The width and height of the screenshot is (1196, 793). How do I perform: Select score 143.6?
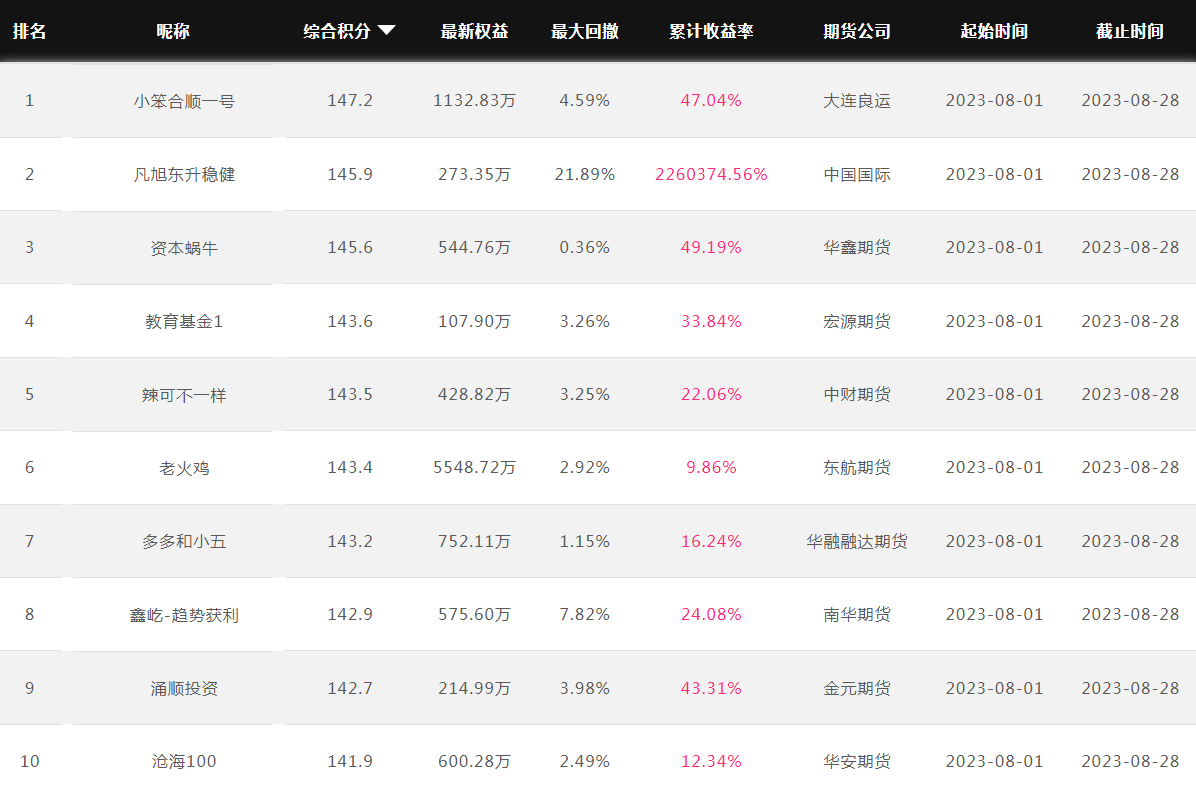click(350, 321)
